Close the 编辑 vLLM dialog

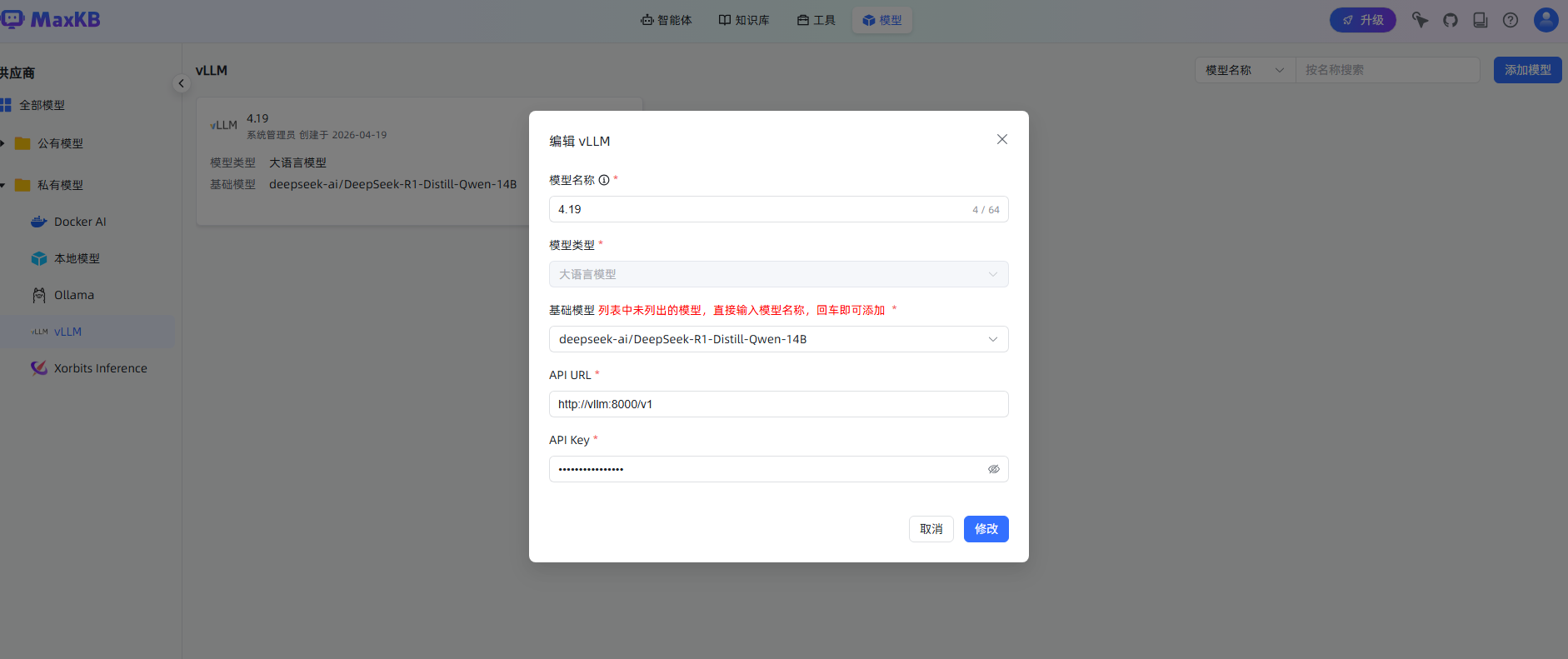coord(1002,139)
